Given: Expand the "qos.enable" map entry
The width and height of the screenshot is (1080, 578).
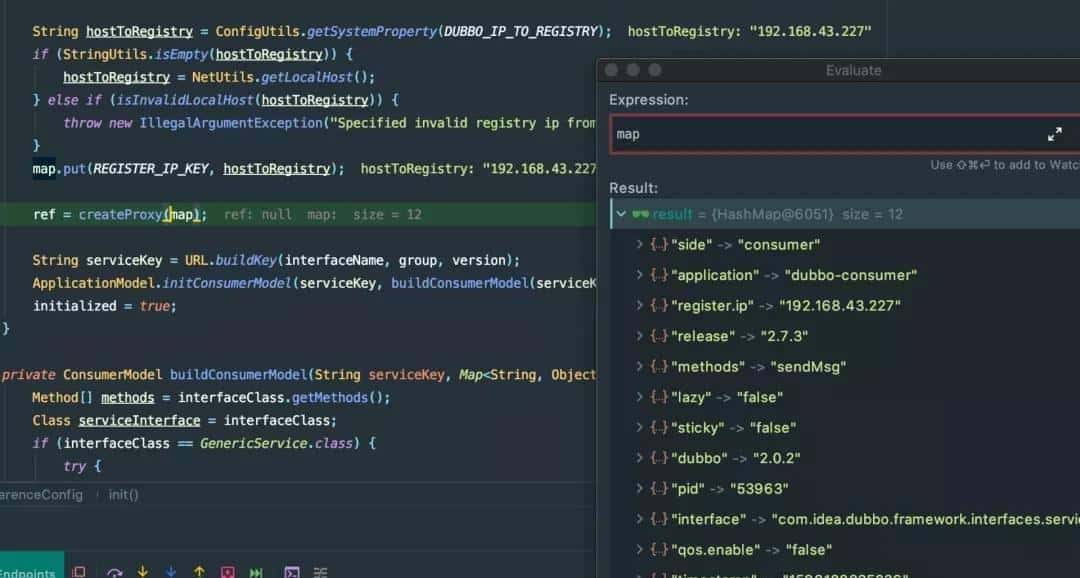Looking at the screenshot, I should pos(640,550).
